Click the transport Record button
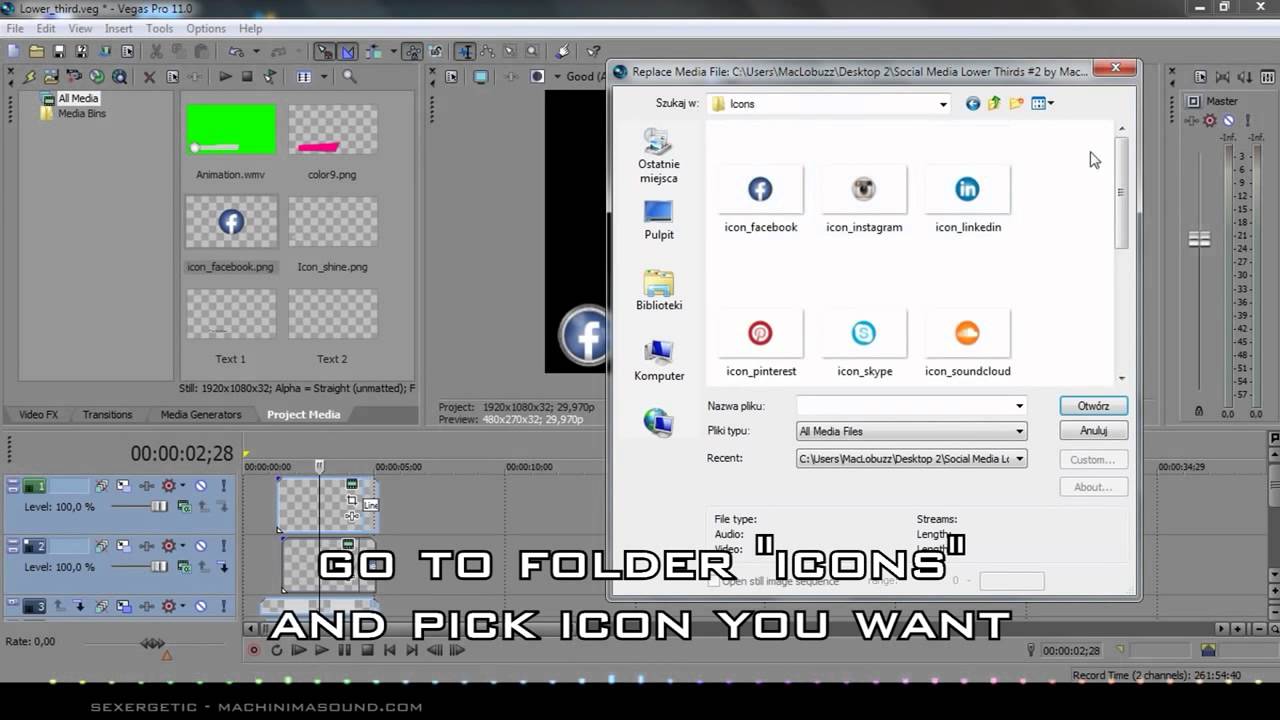The height and width of the screenshot is (720, 1280). pyautogui.click(x=254, y=650)
